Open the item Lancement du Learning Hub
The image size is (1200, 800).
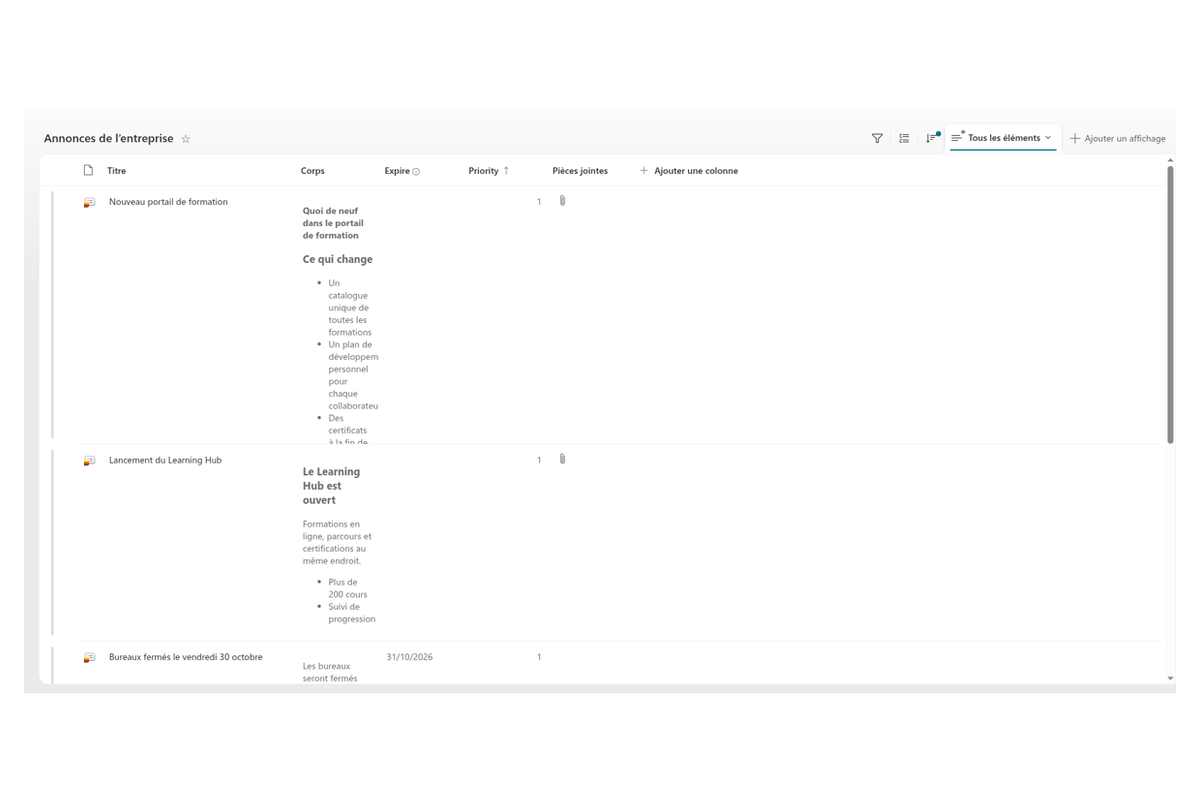pyautogui.click(x=165, y=461)
